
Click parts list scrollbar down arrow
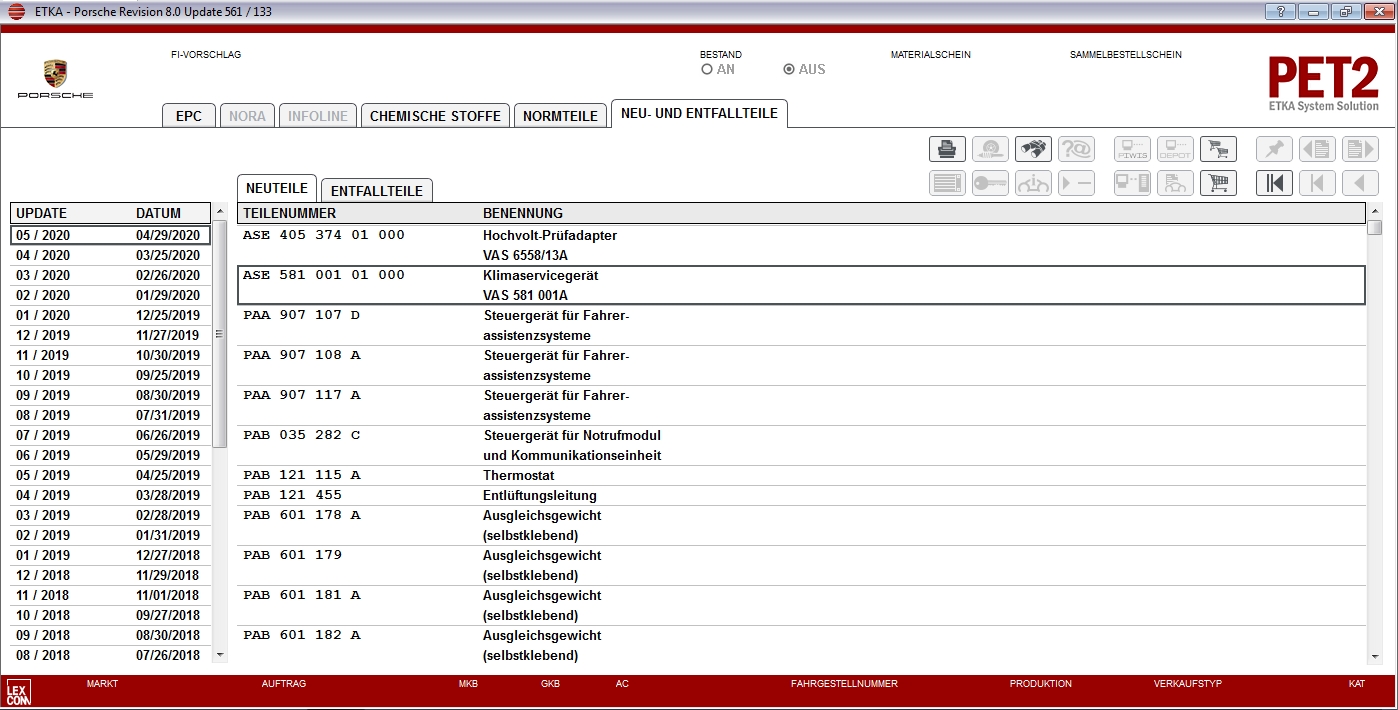1375,656
